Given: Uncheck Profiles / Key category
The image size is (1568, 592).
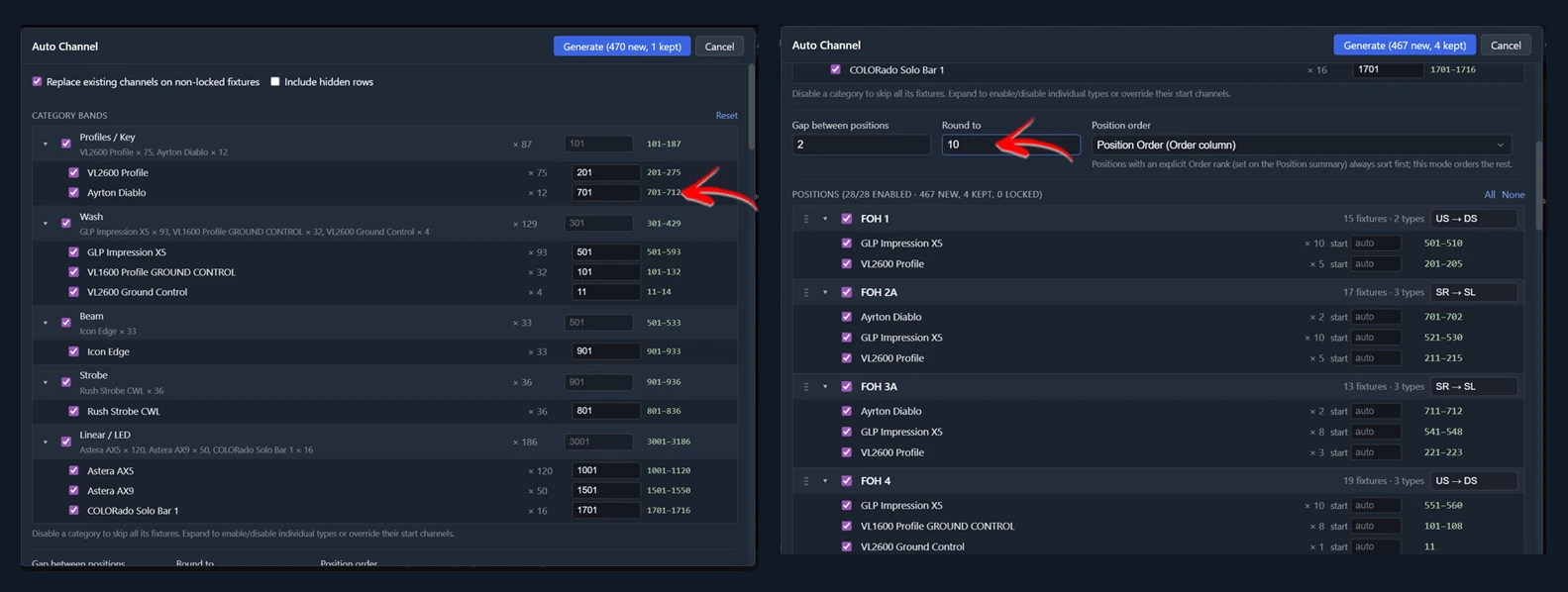Looking at the screenshot, I should click(66, 144).
